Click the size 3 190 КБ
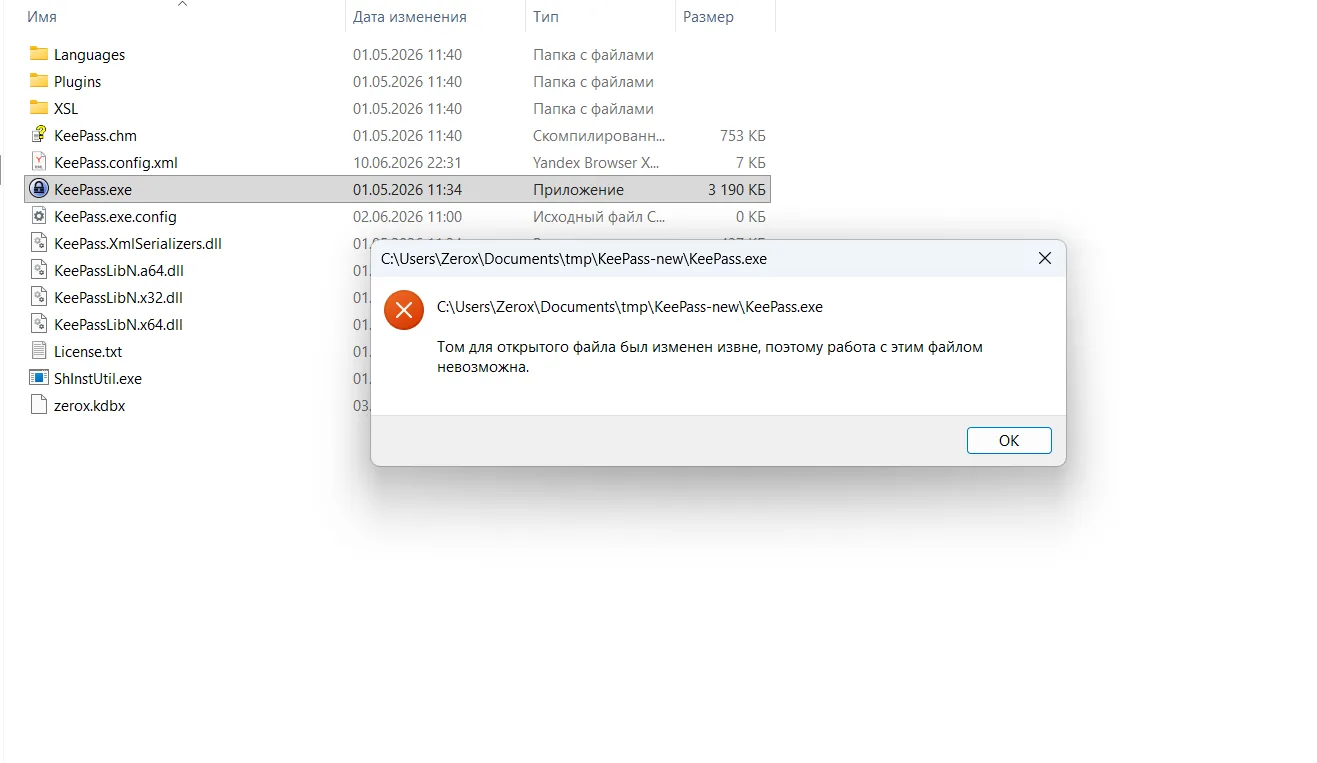 coord(736,190)
